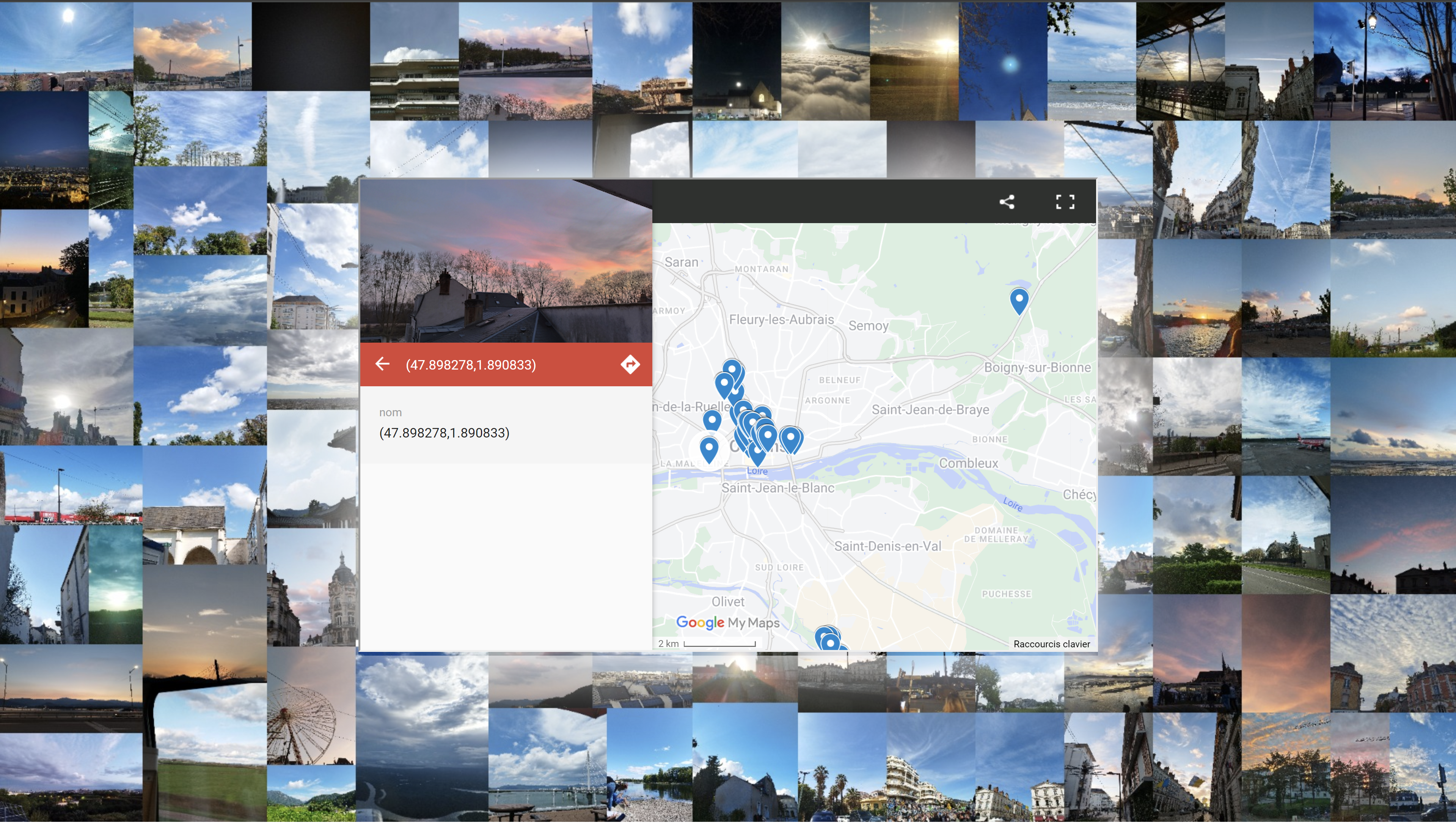Select the highlighted pin with white halo

click(x=709, y=448)
